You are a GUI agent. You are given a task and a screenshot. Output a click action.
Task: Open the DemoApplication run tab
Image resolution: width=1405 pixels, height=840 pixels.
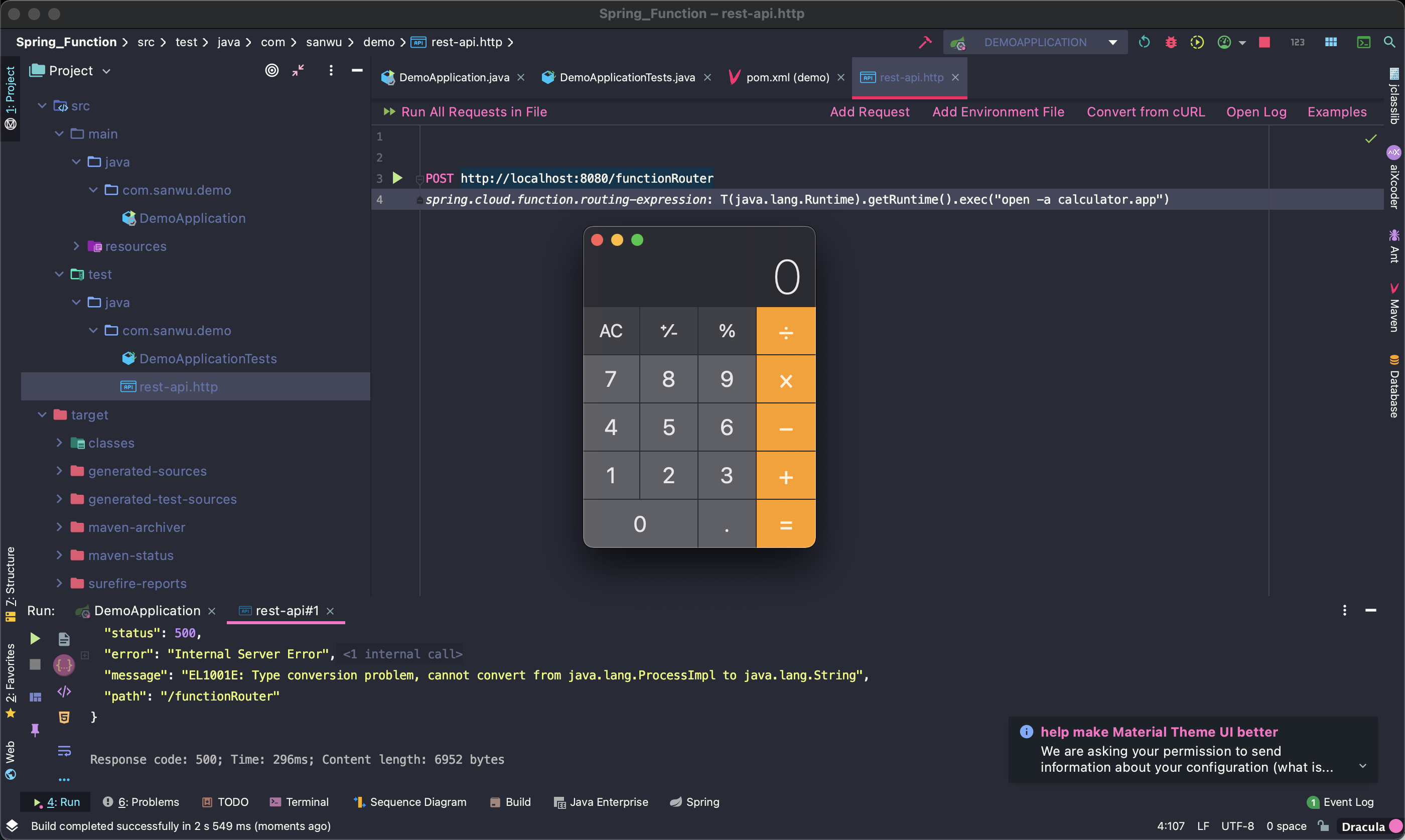click(x=145, y=609)
